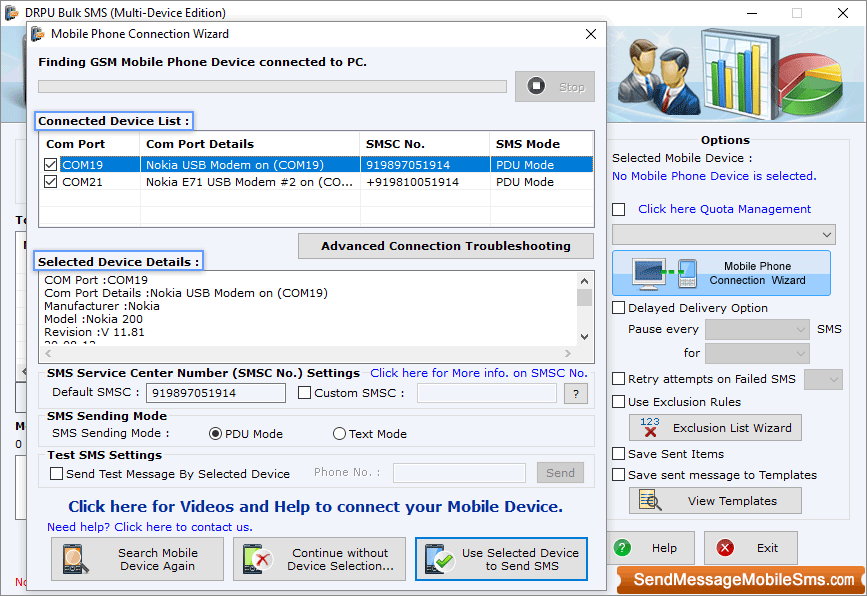Click Continue without Device Selection icon
This screenshot has width=867, height=596.
pyautogui.click(x=259, y=559)
